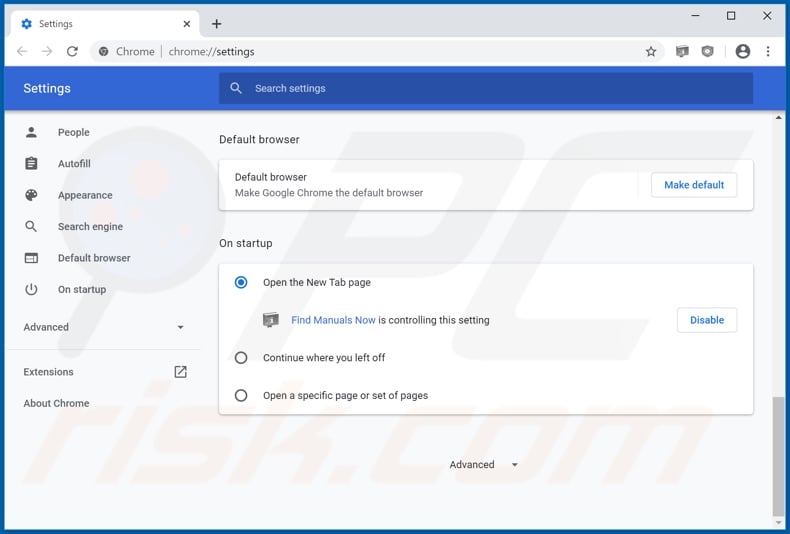Click the Search settings field
The image size is (790, 534).
coord(486,88)
